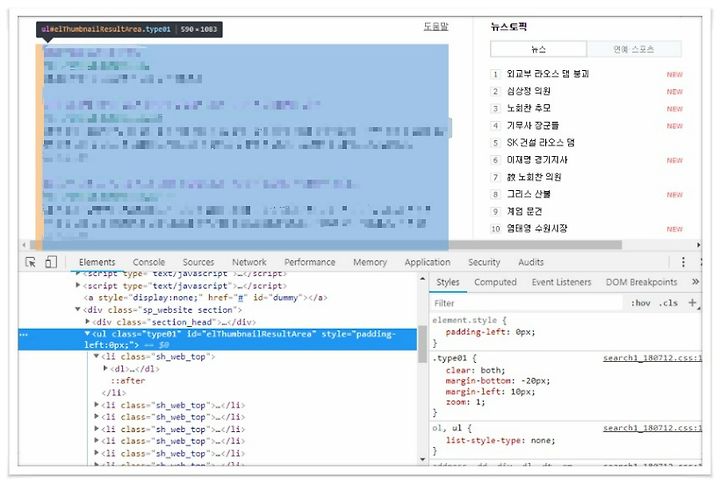
Task: Expand text/javascript script node above dummy anchor
Action: pos(78,285)
